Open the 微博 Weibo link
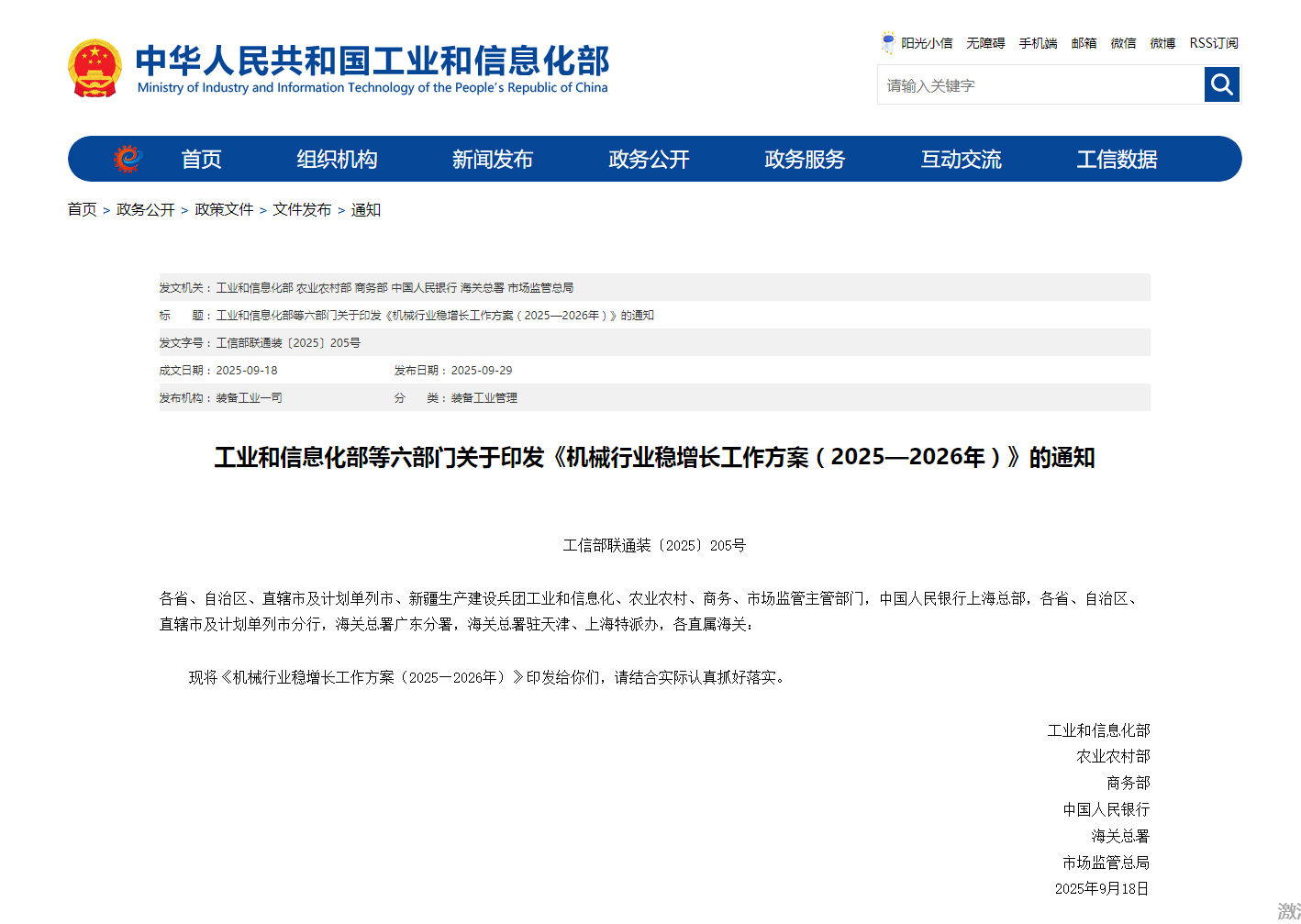Image resolution: width=1301 pixels, height=924 pixels. (x=1162, y=43)
